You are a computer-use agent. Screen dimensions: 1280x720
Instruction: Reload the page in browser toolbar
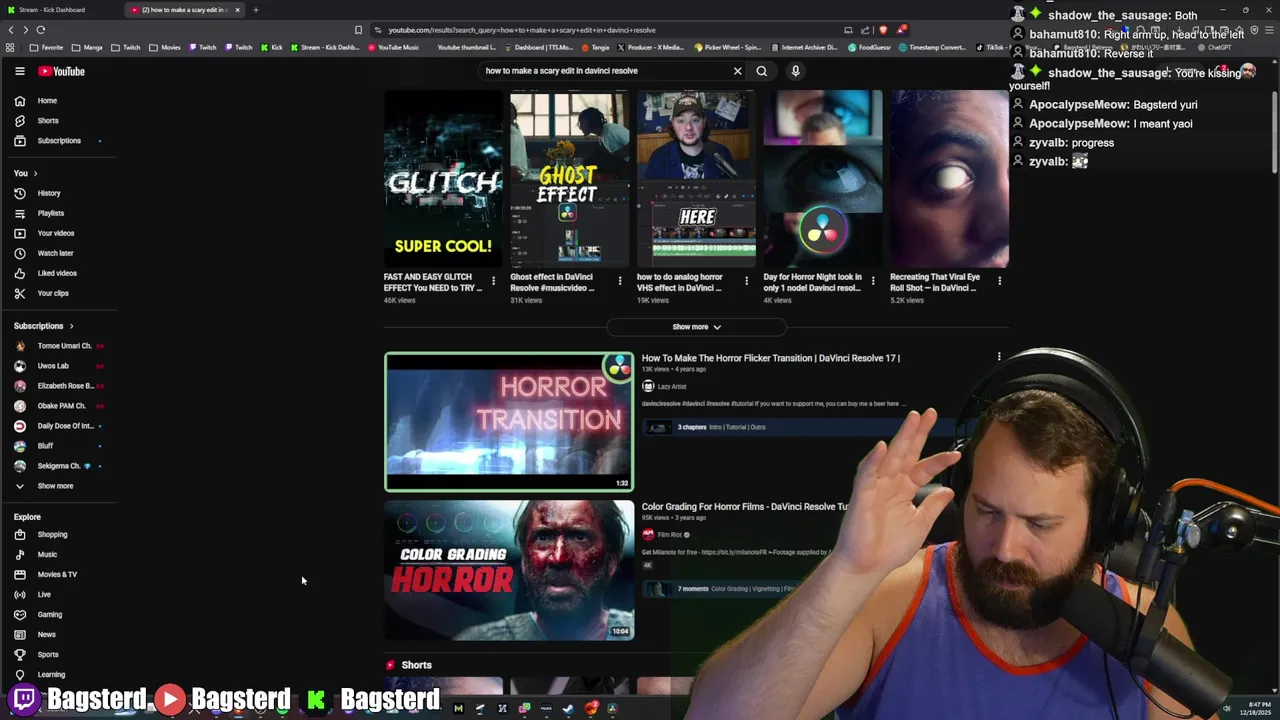pyautogui.click(x=41, y=30)
